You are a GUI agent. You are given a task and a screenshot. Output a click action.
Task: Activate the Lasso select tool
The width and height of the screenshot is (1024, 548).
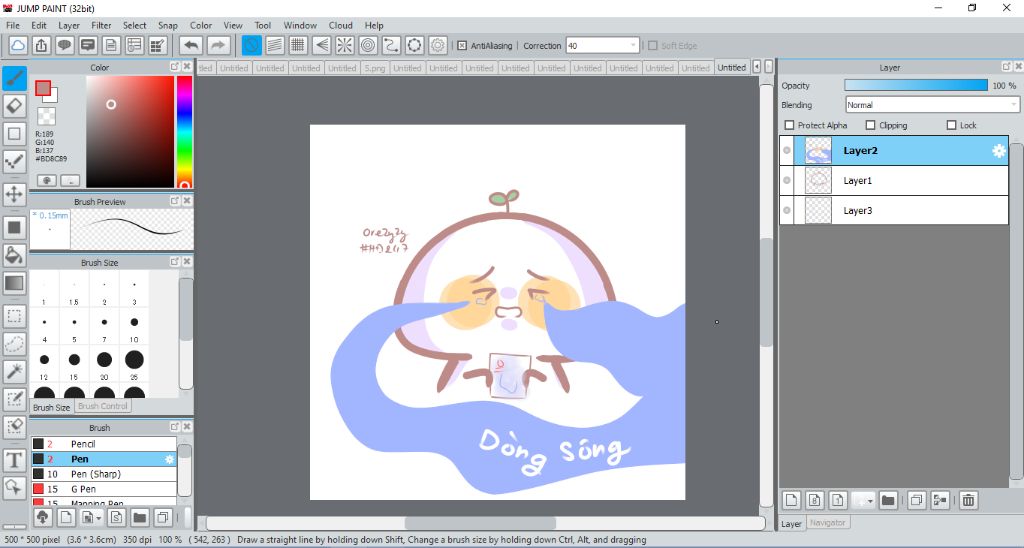(x=14, y=344)
